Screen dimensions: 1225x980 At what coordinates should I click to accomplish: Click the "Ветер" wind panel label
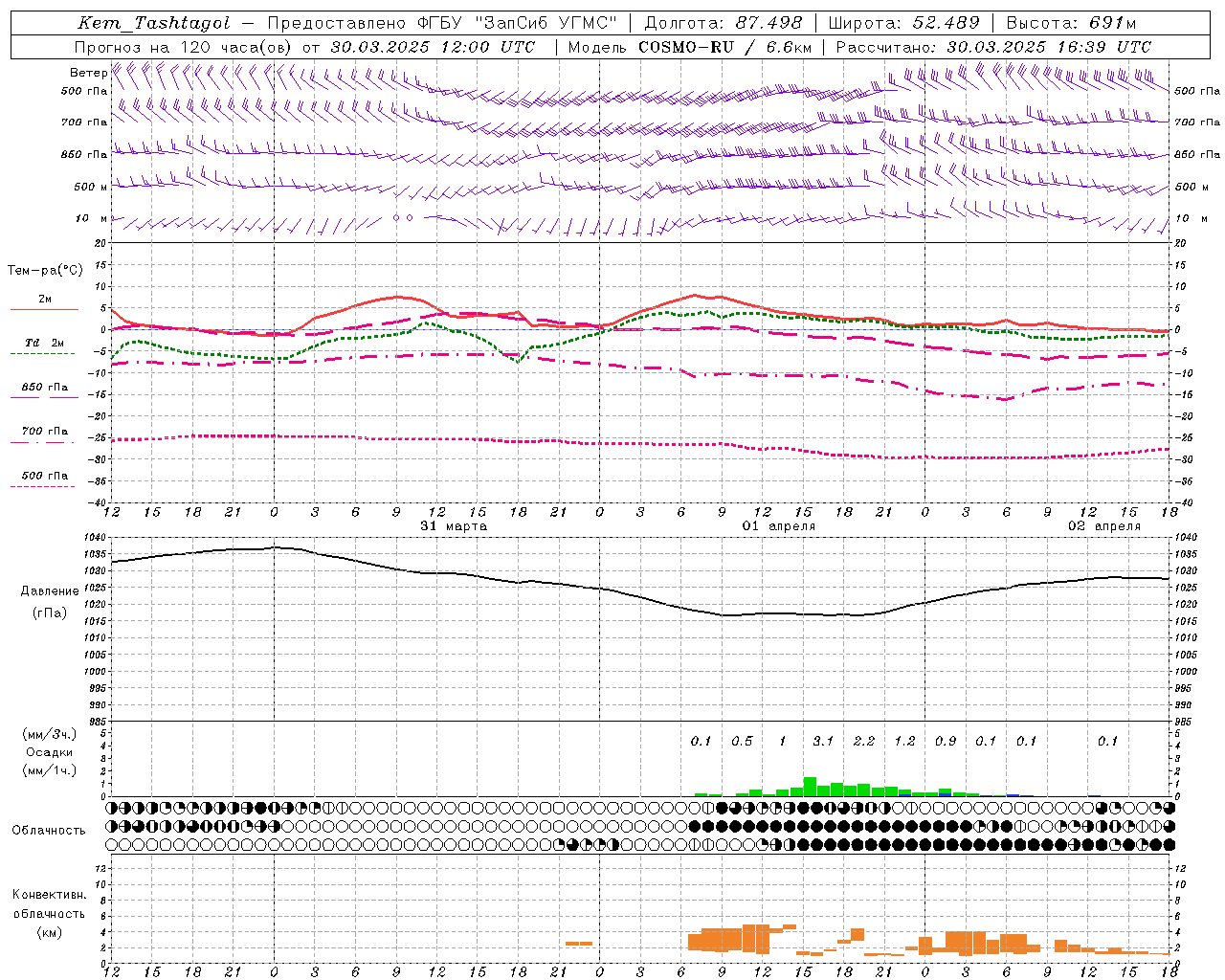[x=88, y=73]
